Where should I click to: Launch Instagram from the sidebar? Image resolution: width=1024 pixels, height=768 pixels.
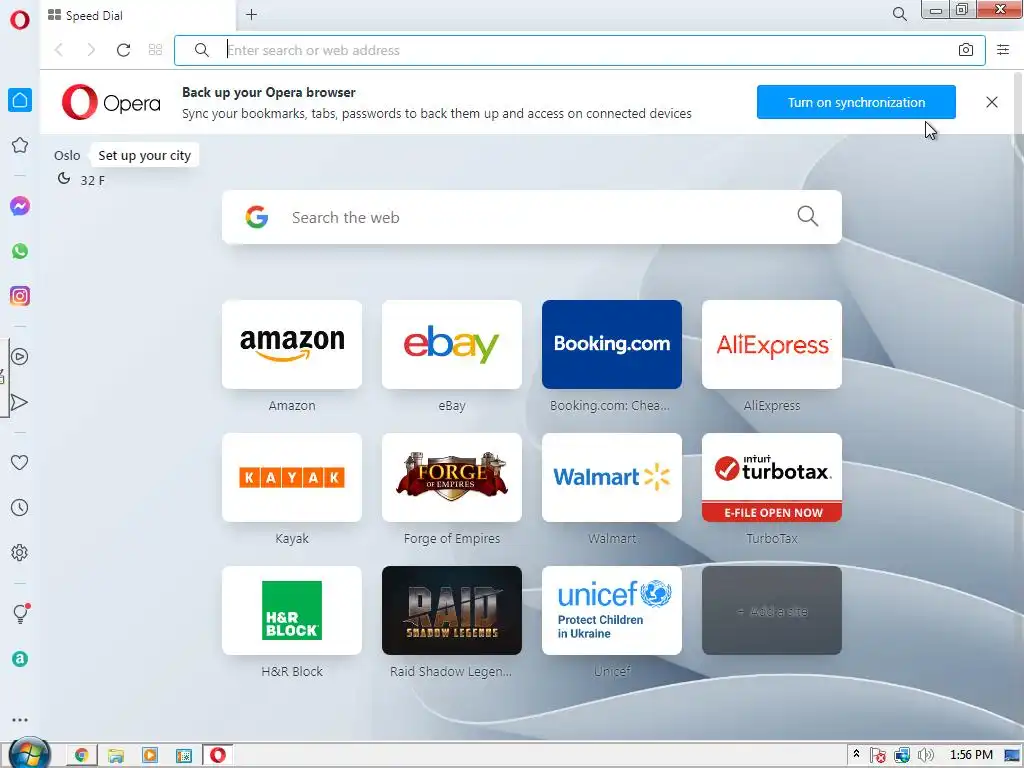click(x=20, y=296)
